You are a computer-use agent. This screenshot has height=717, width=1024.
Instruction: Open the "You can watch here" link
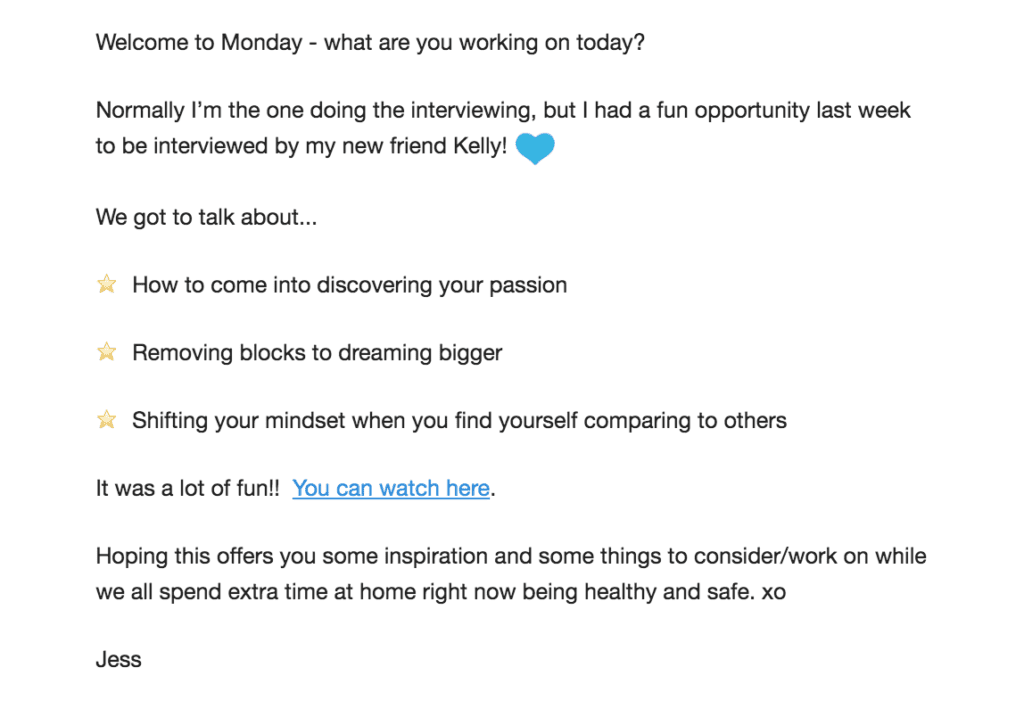point(391,488)
